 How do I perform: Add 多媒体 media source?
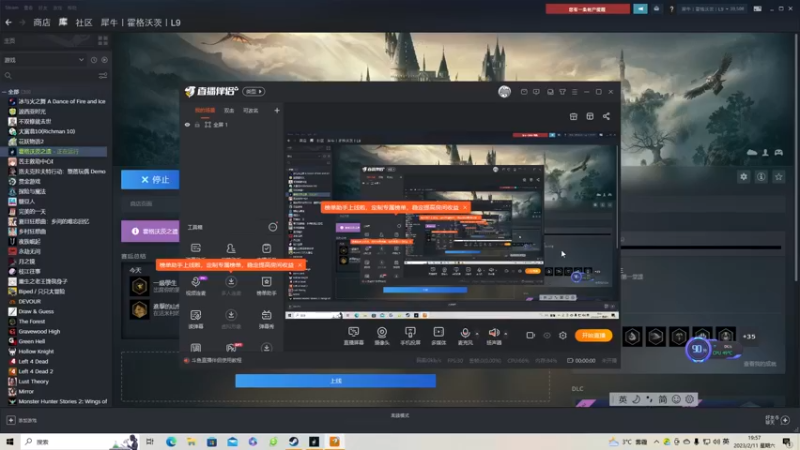(438, 336)
